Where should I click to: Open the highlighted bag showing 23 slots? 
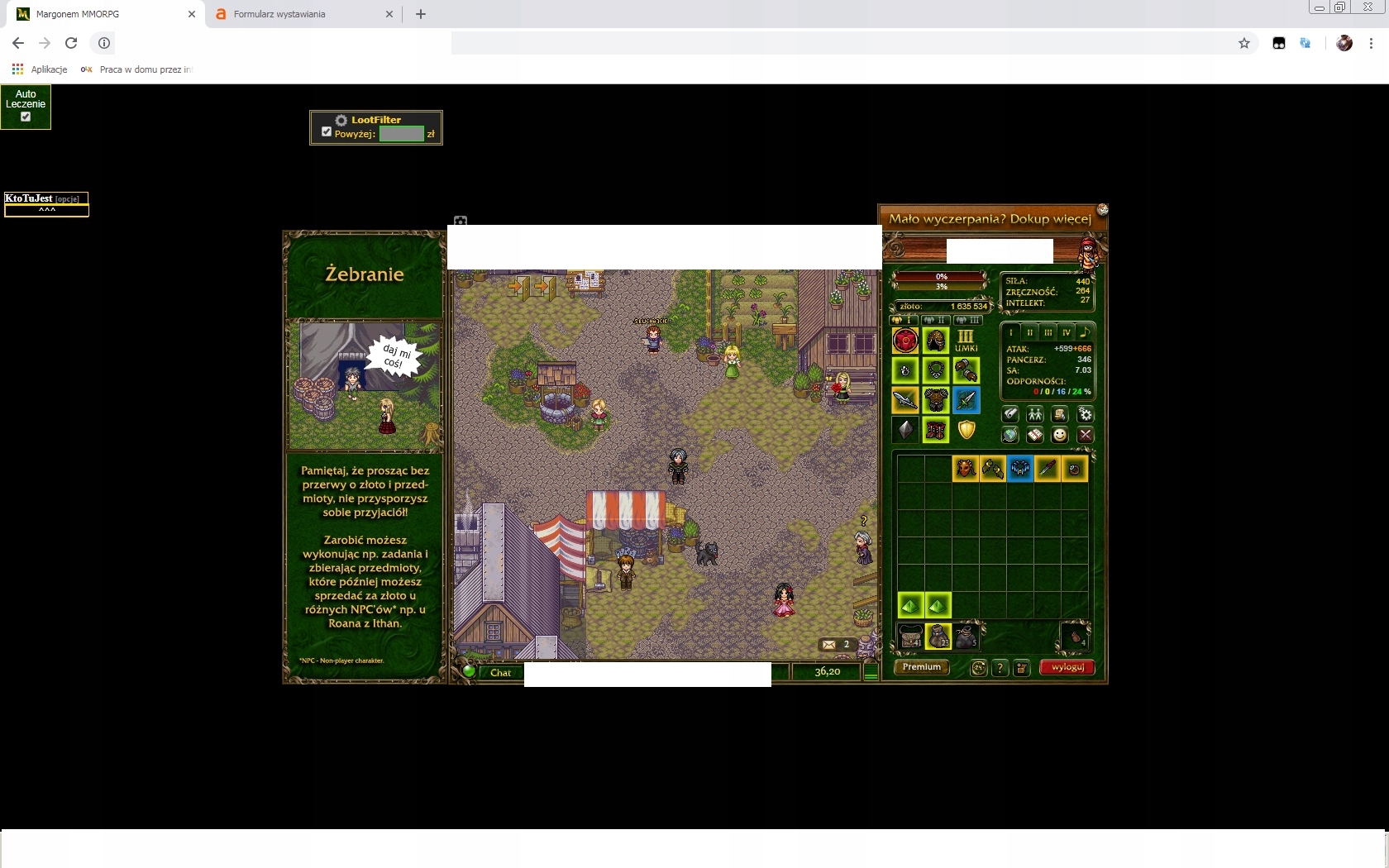(x=938, y=637)
